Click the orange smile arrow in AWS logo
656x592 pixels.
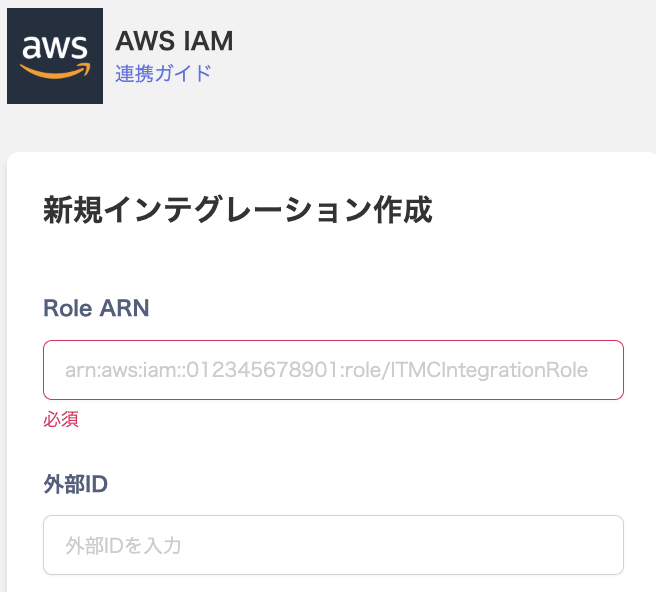click(x=55, y=72)
